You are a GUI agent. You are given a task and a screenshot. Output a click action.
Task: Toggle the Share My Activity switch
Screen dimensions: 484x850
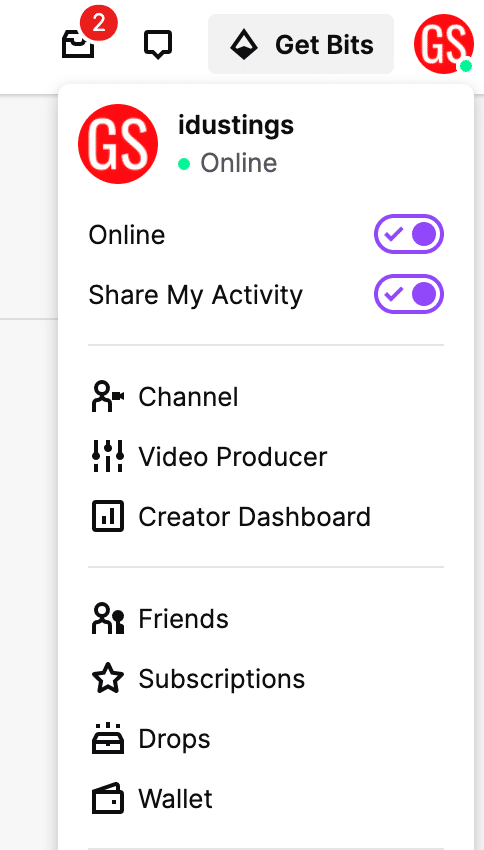(x=409, y=294)
